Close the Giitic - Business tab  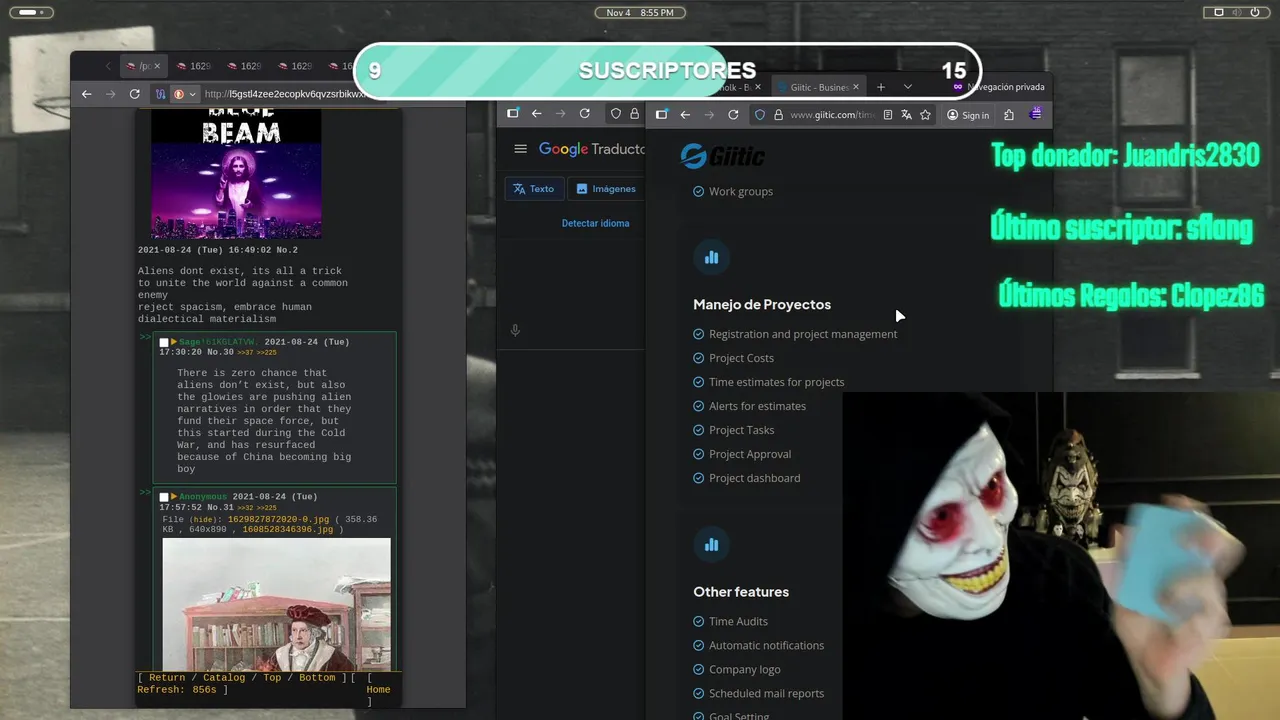pos(856,87)
